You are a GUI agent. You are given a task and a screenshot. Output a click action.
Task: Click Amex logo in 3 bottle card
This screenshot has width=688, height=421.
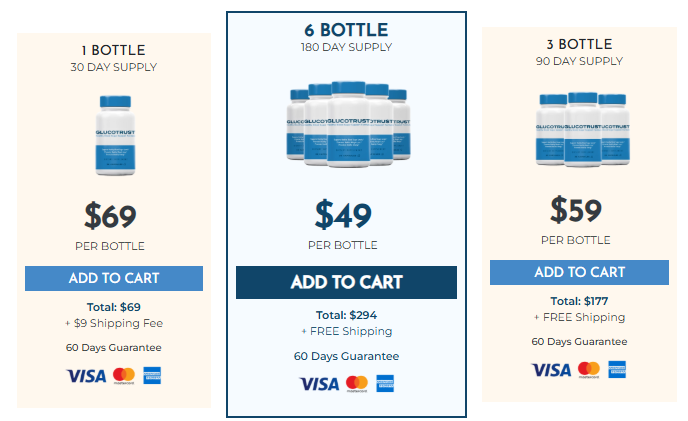(x=617, y=370)
